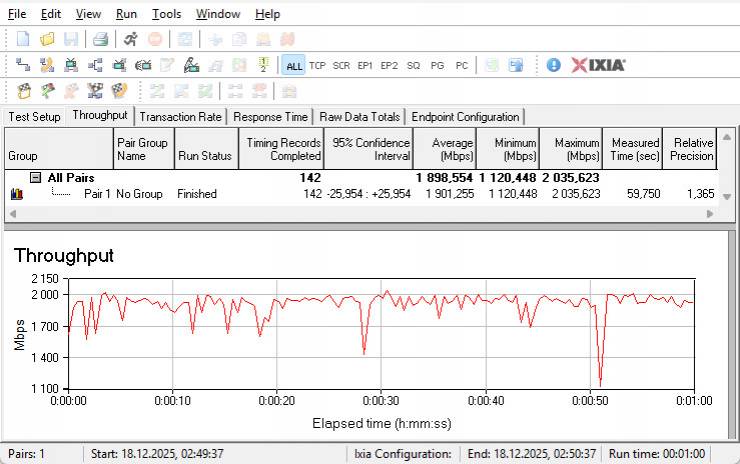The height and width of the screenshot is (464, 740).
Task: Click the Add Pair connection icon
Action: point(23,65)
